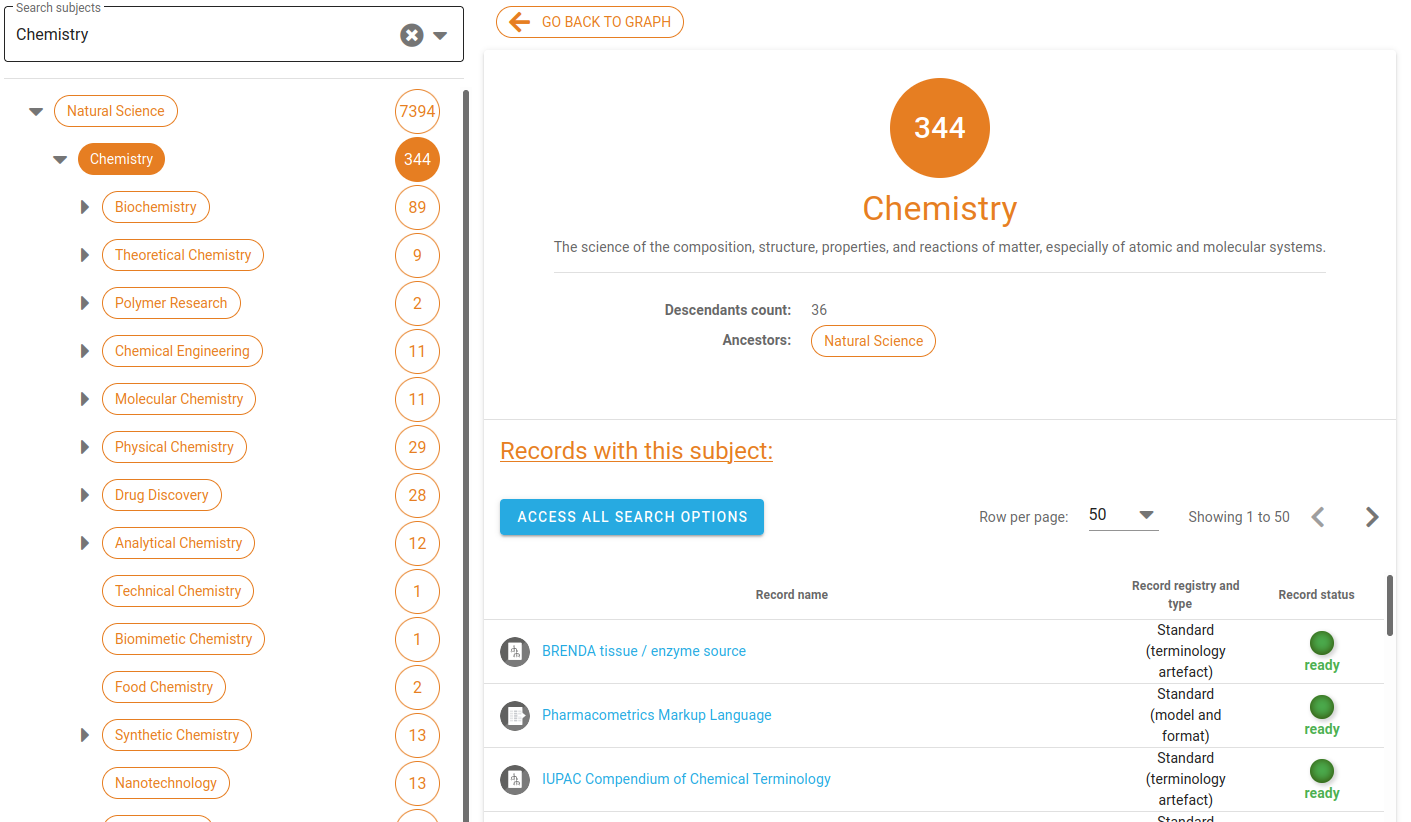Image resolution: width=1411 pixels, height=822 pixels.
Task: Expand the Analytical Chemistry subtree
Action: click(x=85, y=543)
